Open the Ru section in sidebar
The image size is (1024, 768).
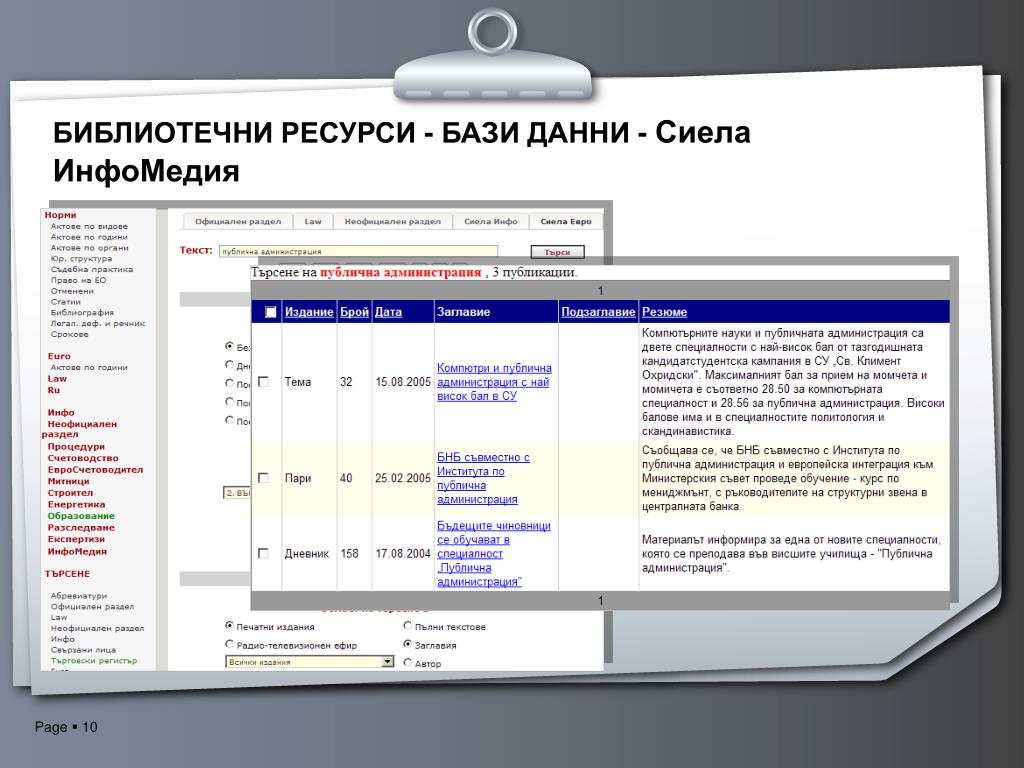(54, 390)
